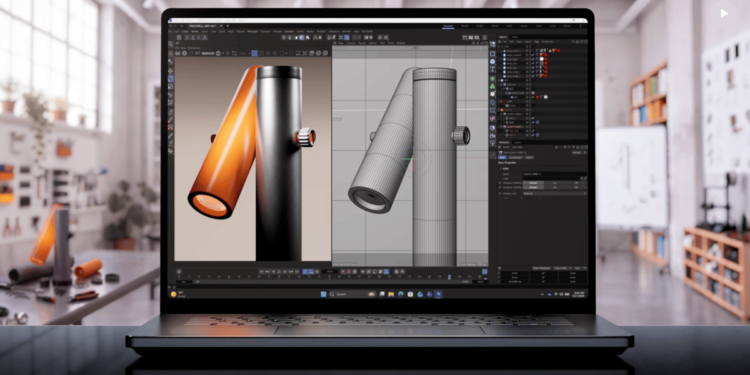Screen dimensions: 750x375
Task: Toggle the Z-axis lock icon
Action: tap(199, 37)
